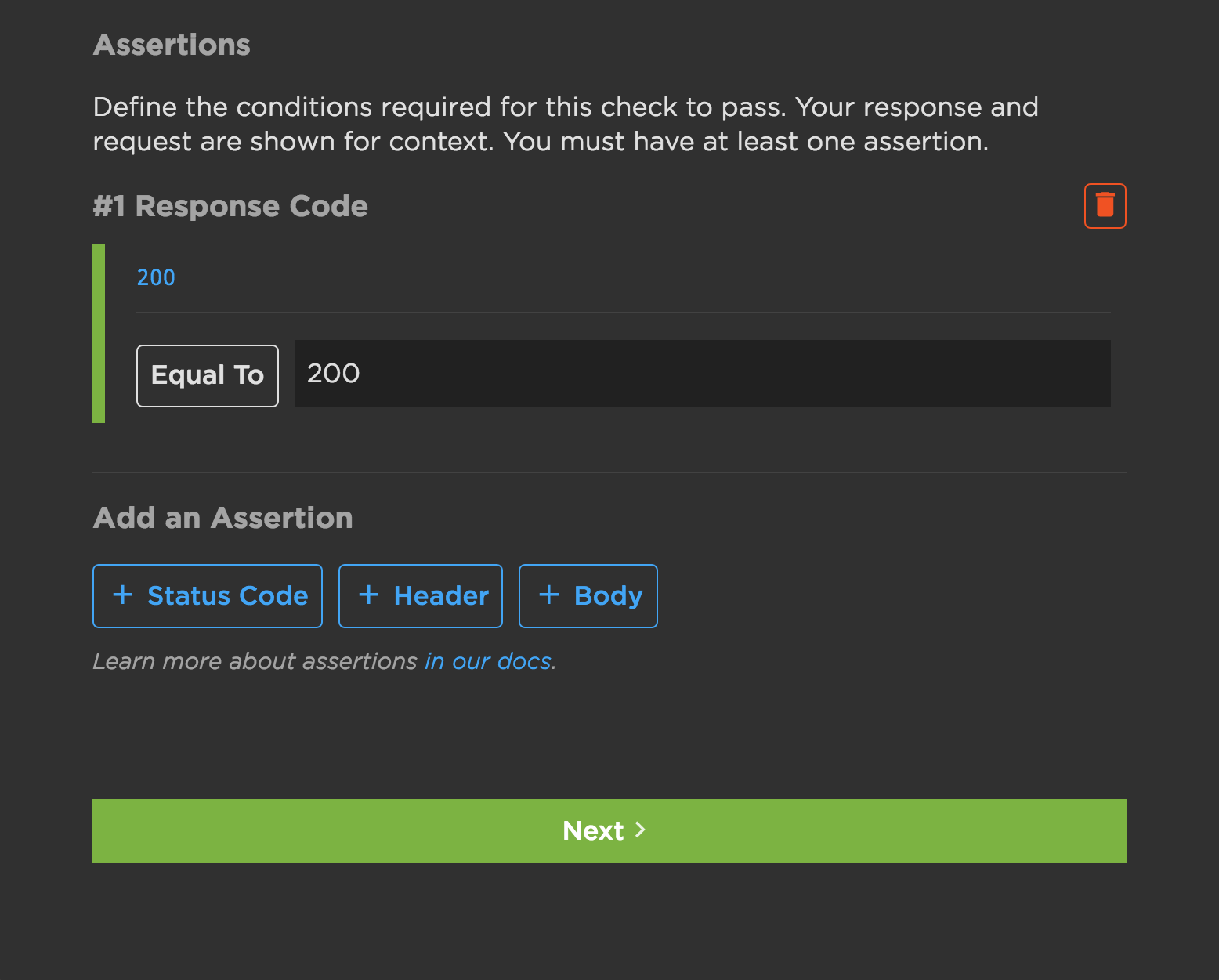Select the '#1 Response Code' title
Viewport: 1219px width, 980px height.
coord(230,206)
